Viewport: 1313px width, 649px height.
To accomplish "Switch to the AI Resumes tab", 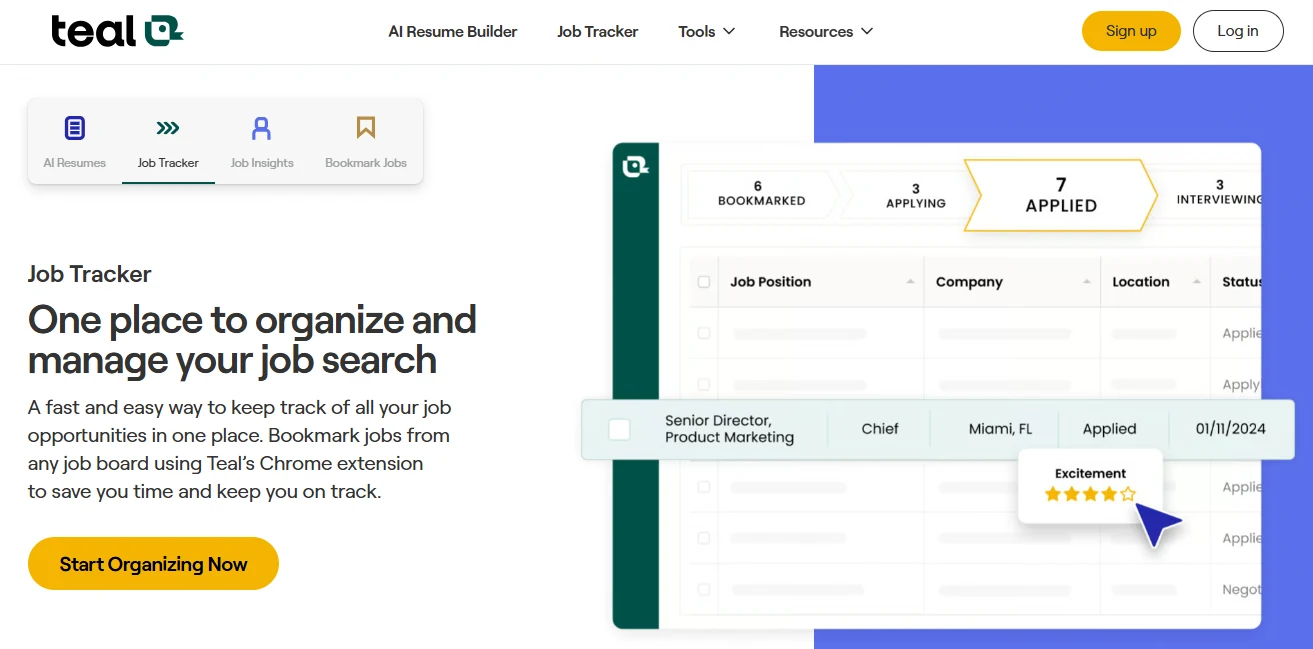I will click(x=75, y=141).
